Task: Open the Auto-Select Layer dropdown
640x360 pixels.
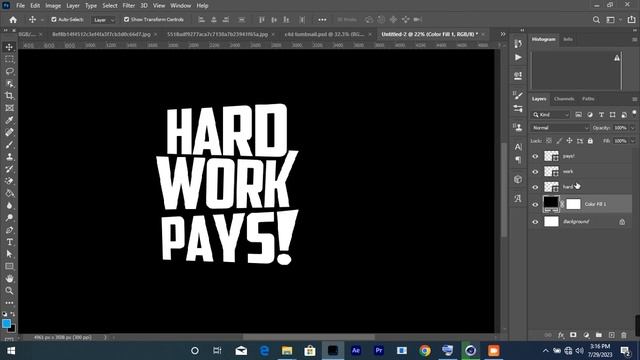Action: [104, 20]
